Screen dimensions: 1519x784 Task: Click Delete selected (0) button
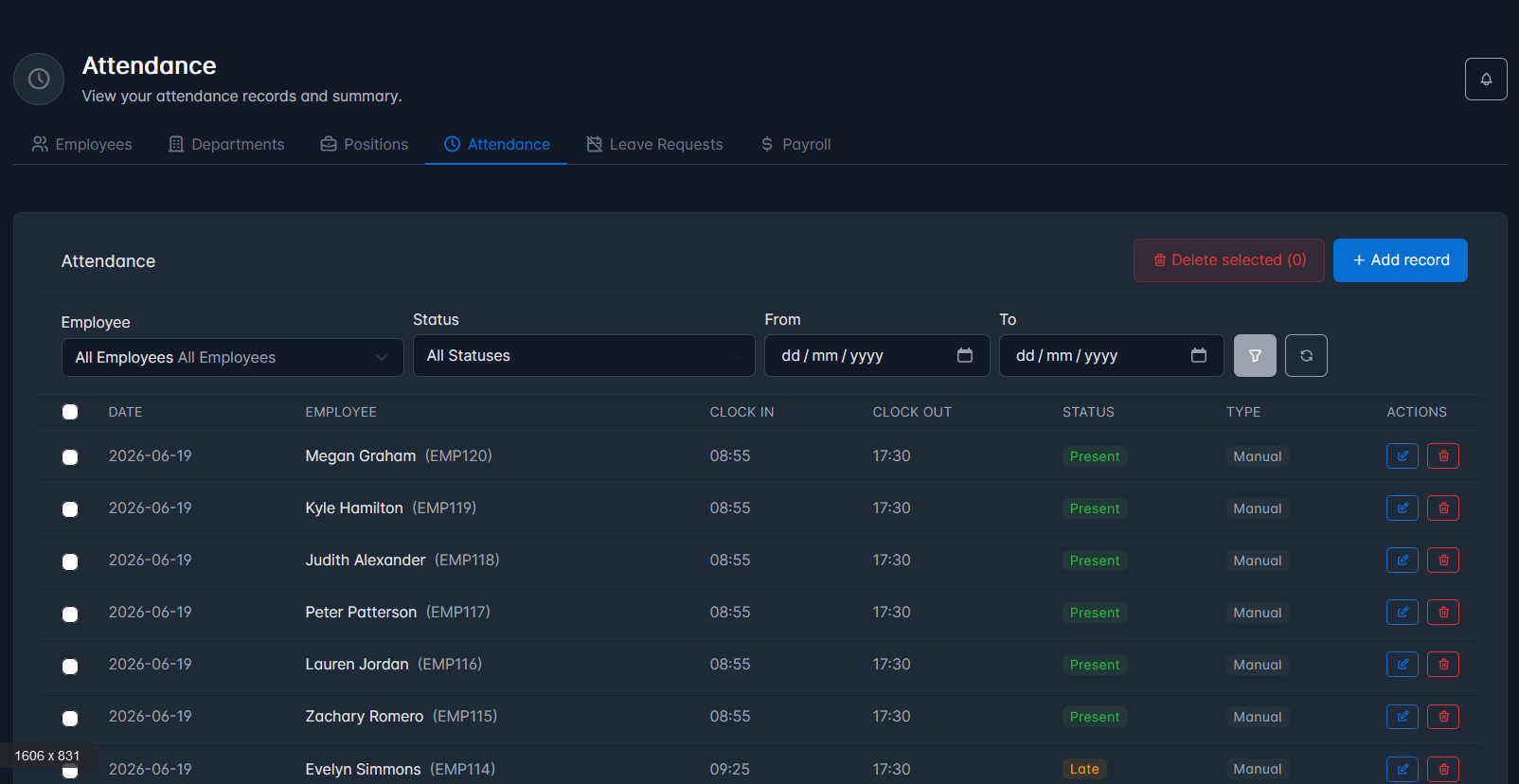pos(1229,260)
